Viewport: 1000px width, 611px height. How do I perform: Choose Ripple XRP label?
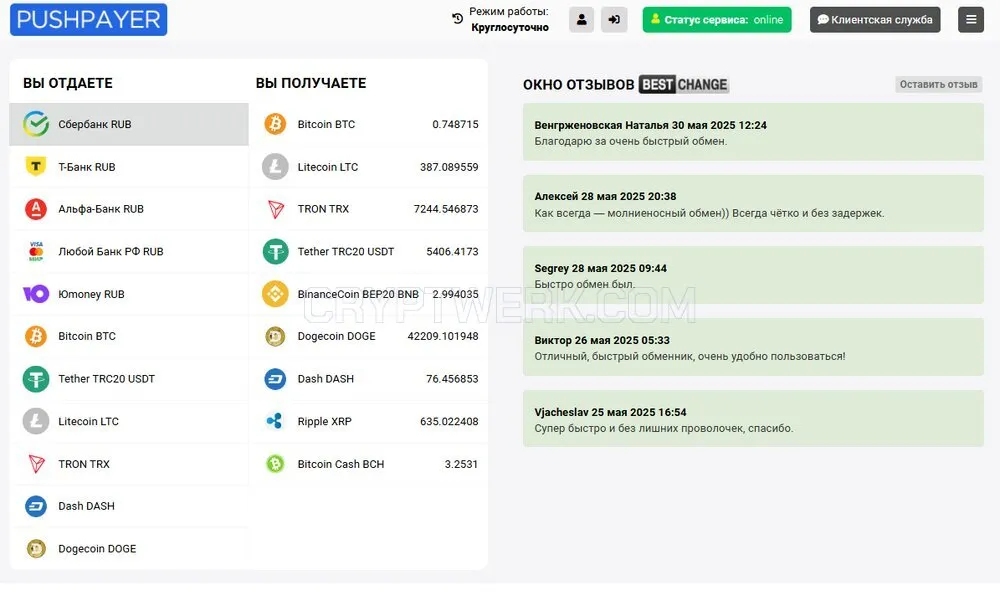324,422
